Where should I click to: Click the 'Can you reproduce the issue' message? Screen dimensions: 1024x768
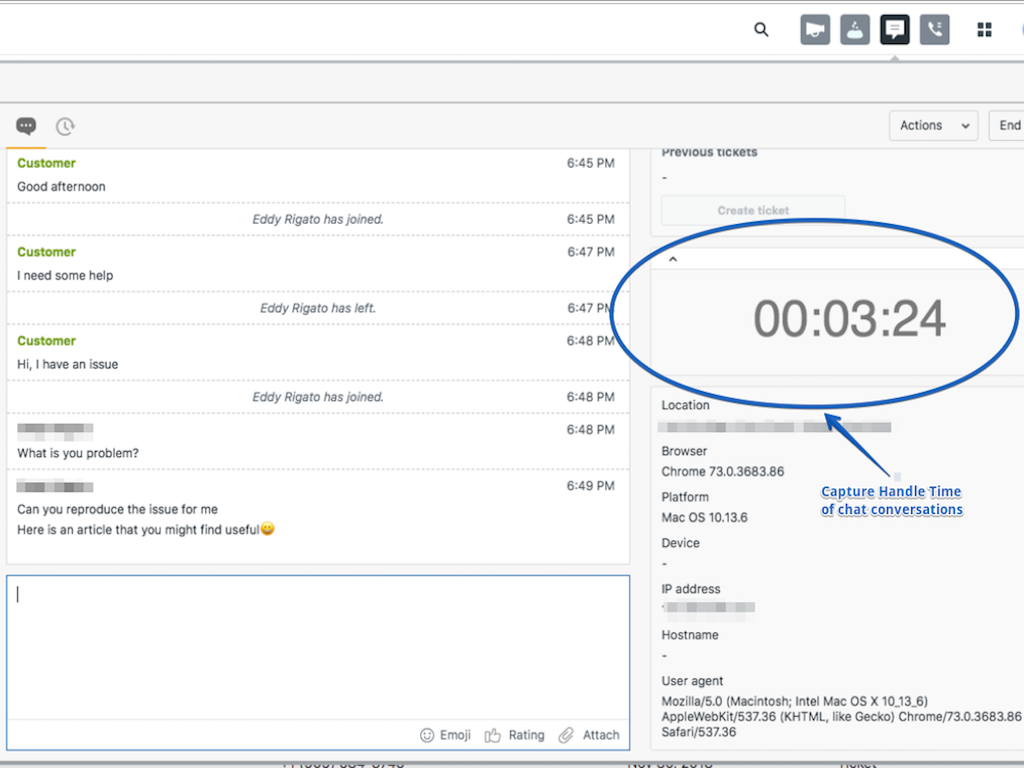[x=117, y=509]
